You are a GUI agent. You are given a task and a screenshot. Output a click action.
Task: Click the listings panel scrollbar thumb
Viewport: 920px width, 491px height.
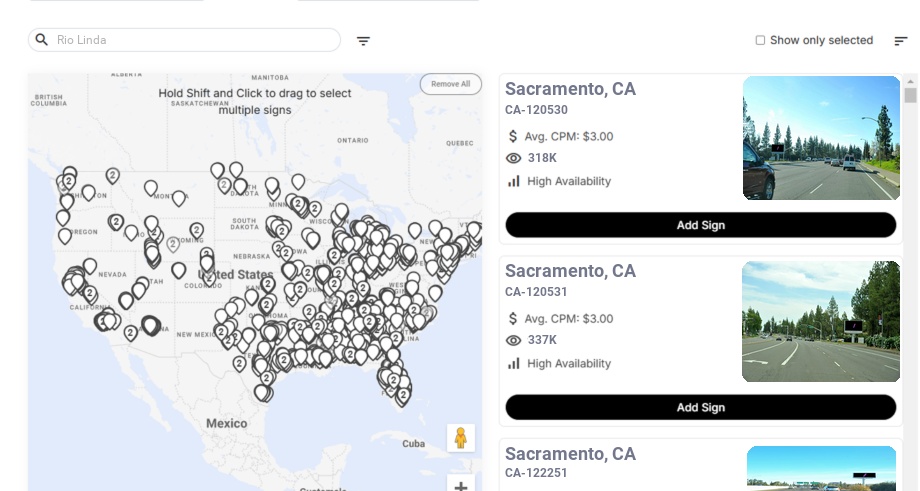point(910,95)
